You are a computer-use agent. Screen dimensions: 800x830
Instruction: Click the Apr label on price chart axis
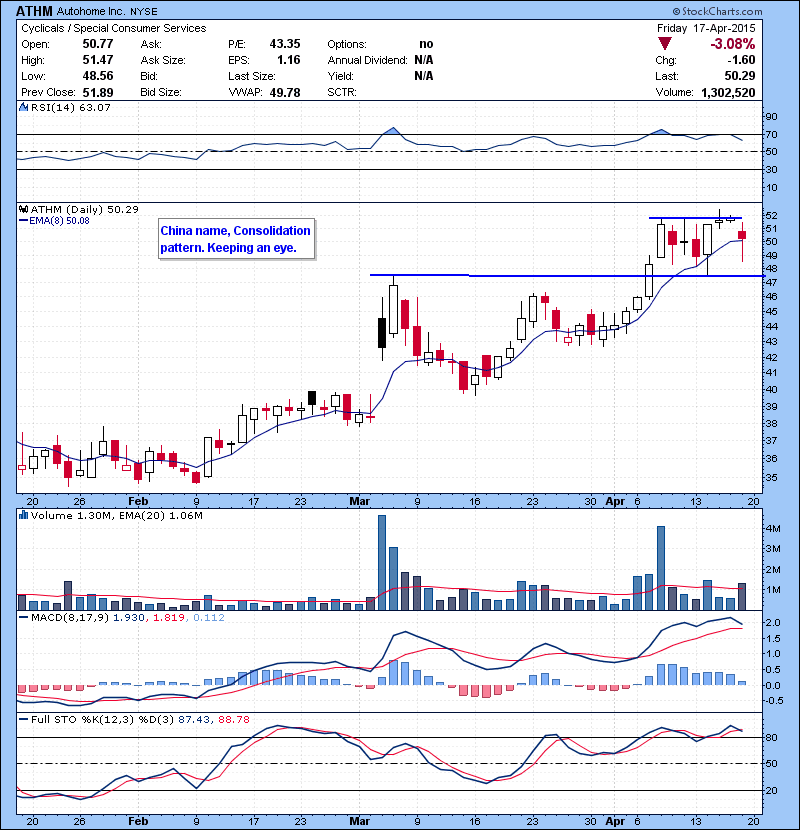point(615,501)
